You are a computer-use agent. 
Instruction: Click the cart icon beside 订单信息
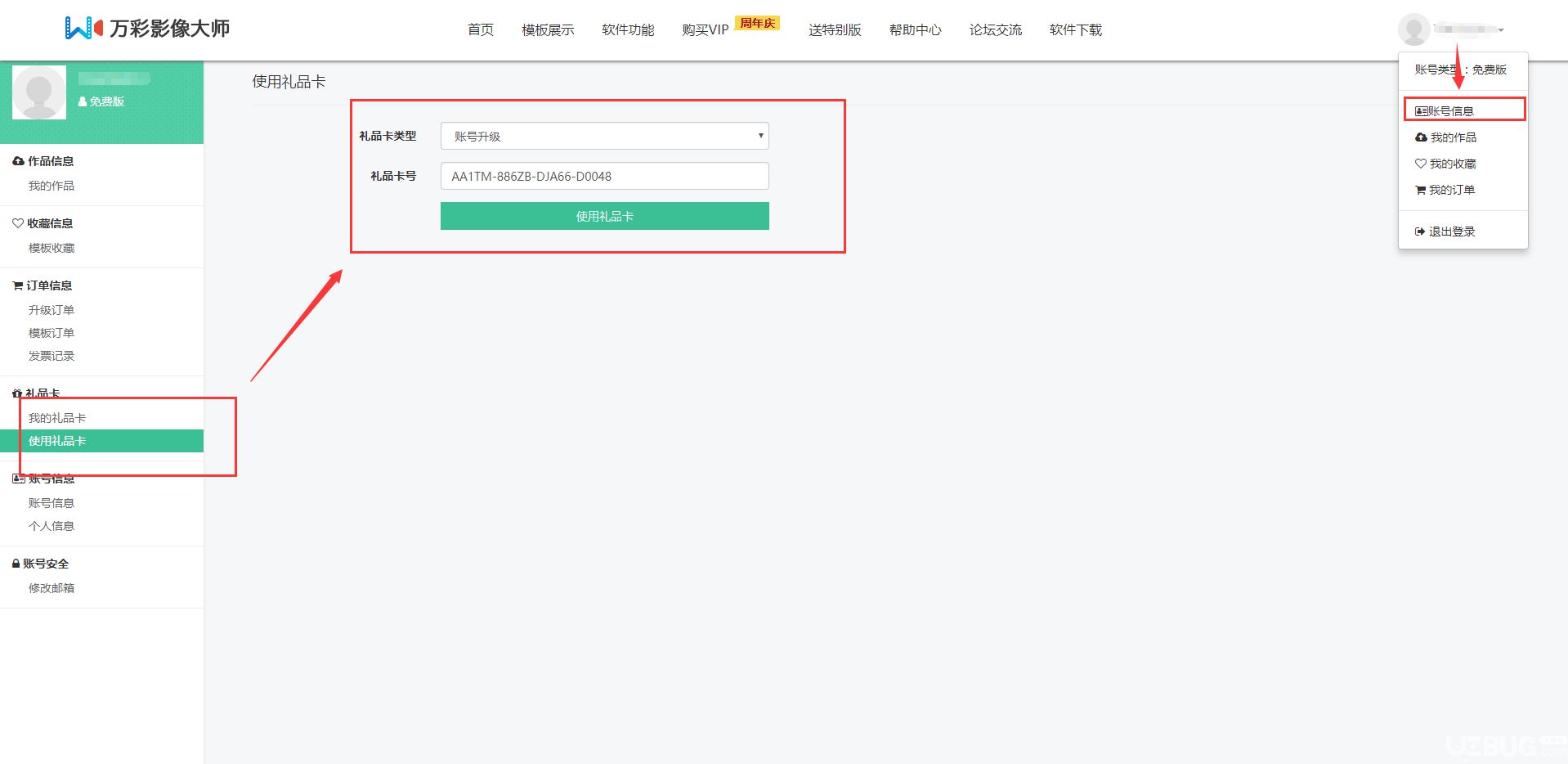pyautogui.click(x=18, y=285)
